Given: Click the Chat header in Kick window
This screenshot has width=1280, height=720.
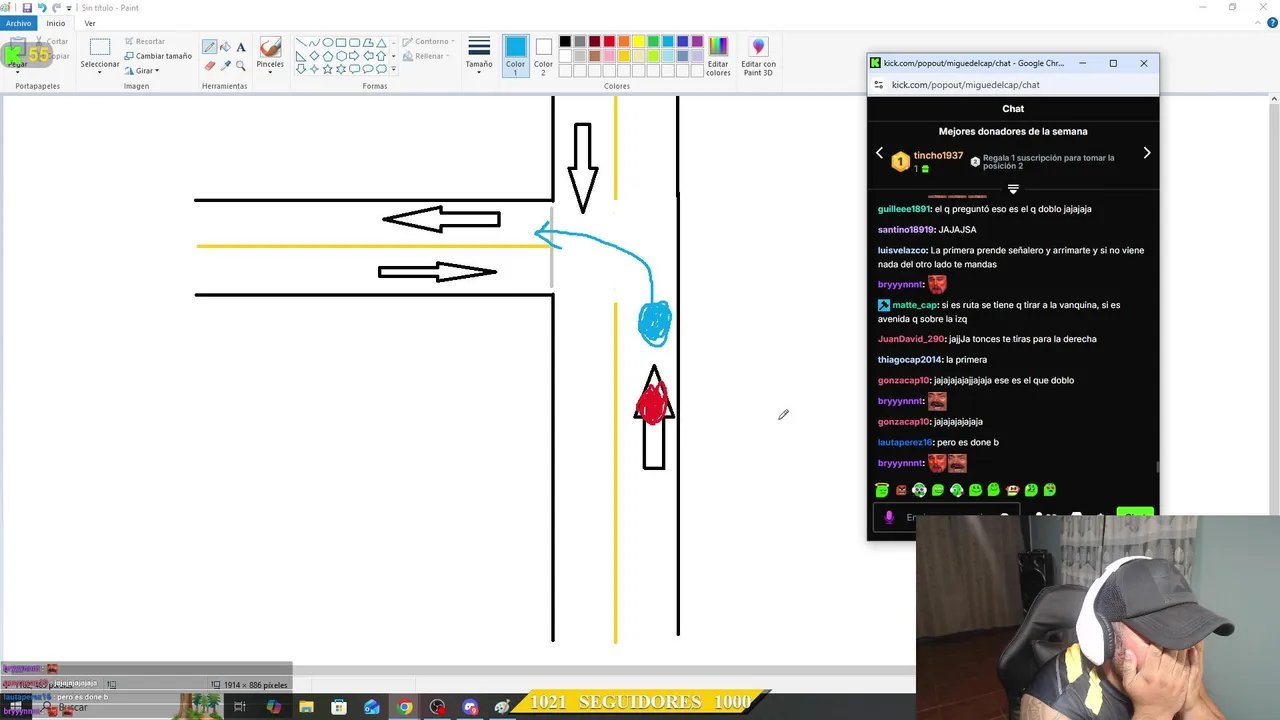Looking at the screenshot, I should tap(1013, 108).
